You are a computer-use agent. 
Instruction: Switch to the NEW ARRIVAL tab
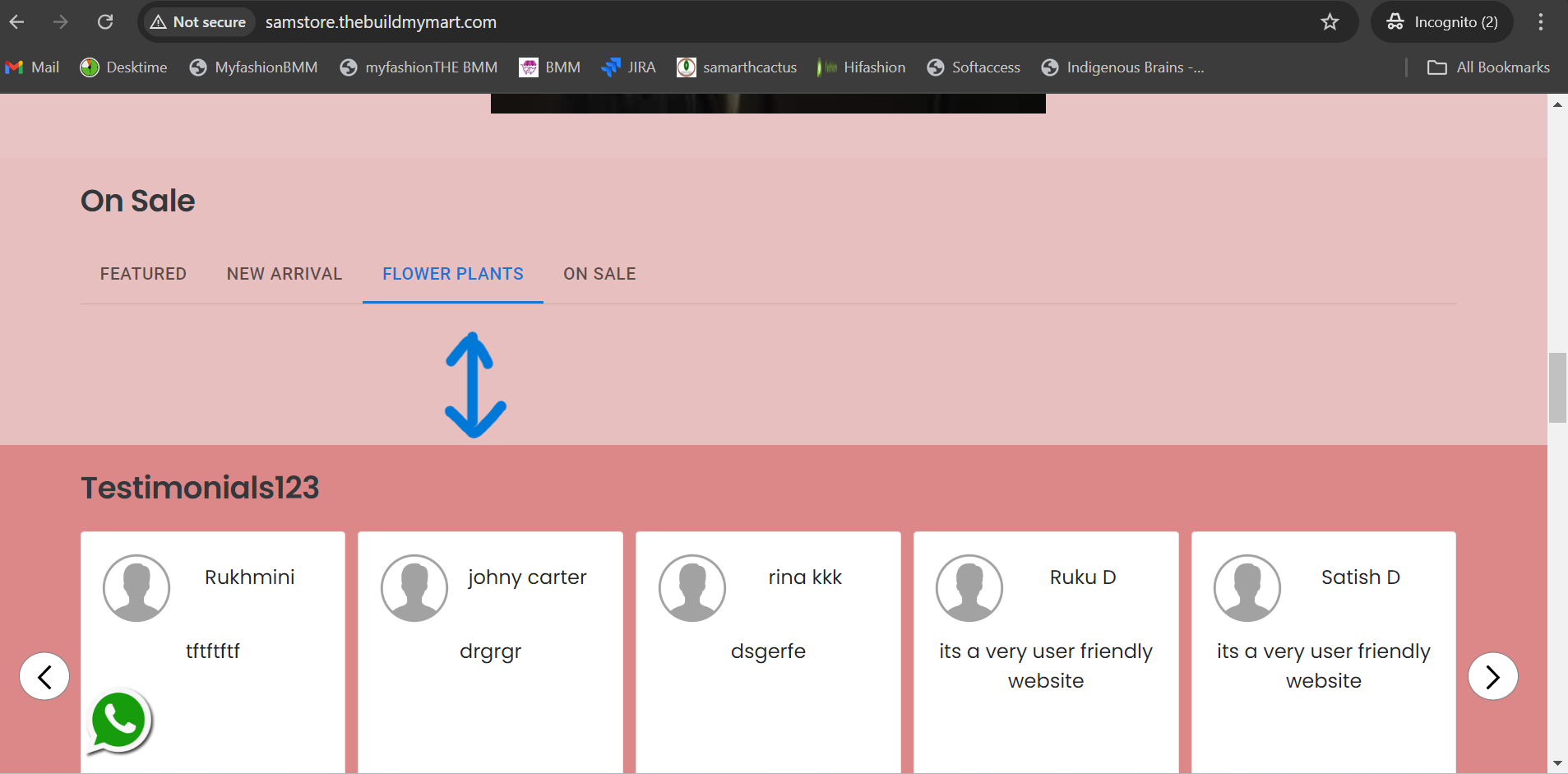[284, 274]
